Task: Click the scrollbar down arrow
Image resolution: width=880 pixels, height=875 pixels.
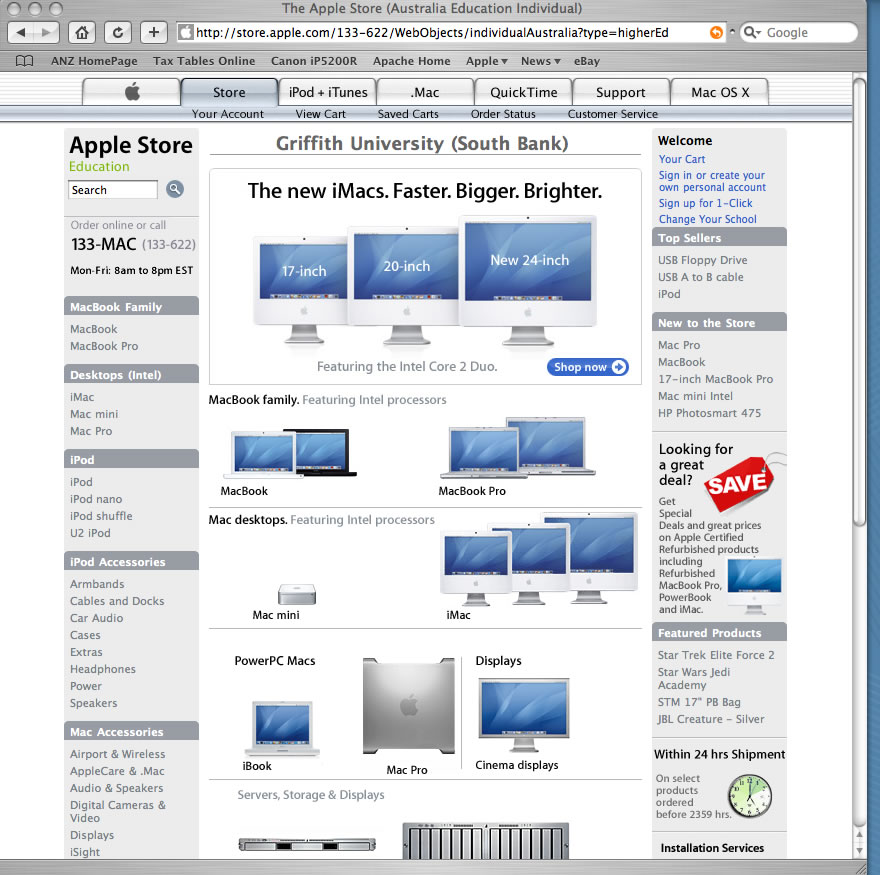Action: pyautogui.click(x=859, y=851)
